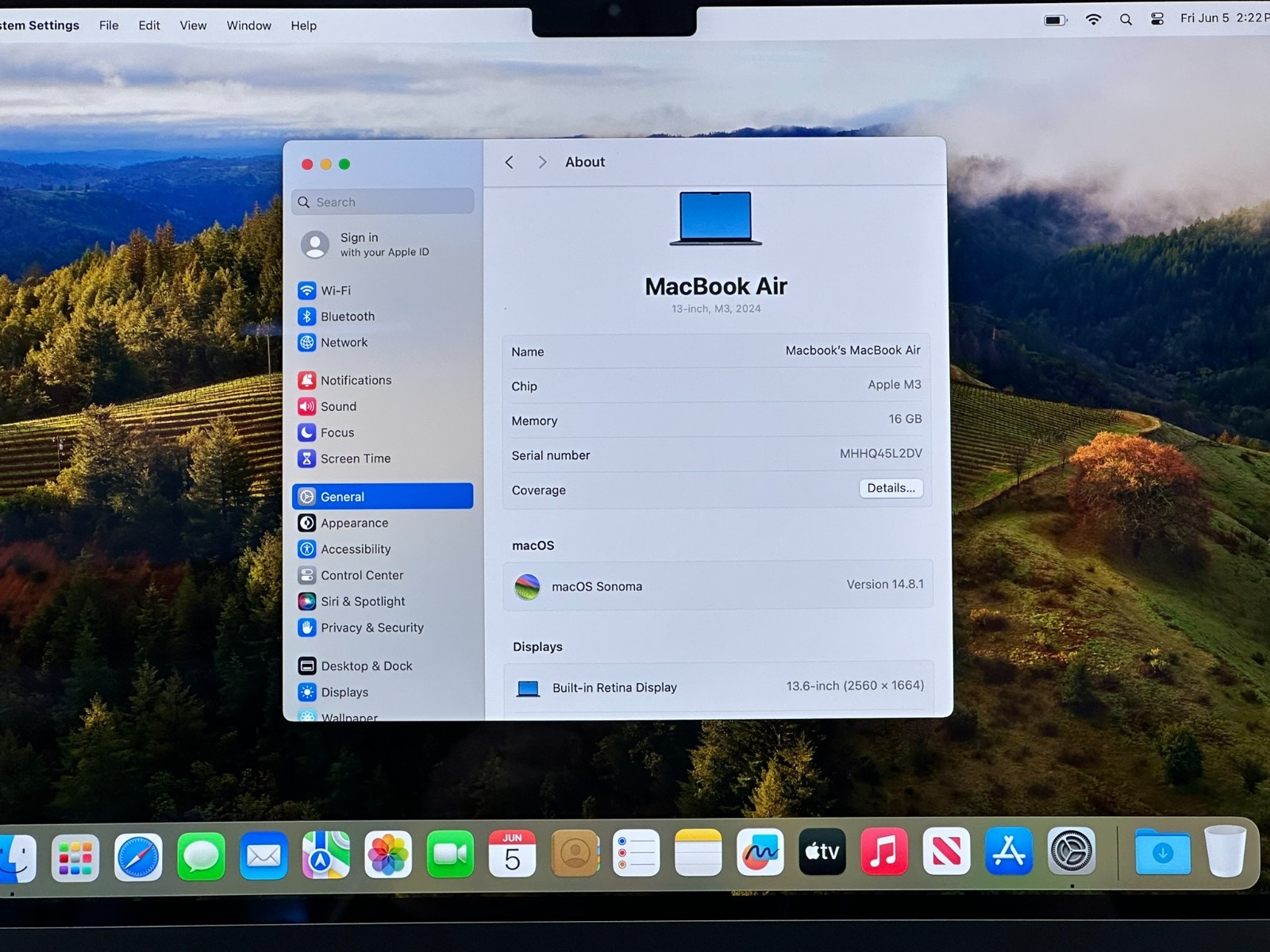Click System Settings icon in Dock

click(x=1072, y=852)
